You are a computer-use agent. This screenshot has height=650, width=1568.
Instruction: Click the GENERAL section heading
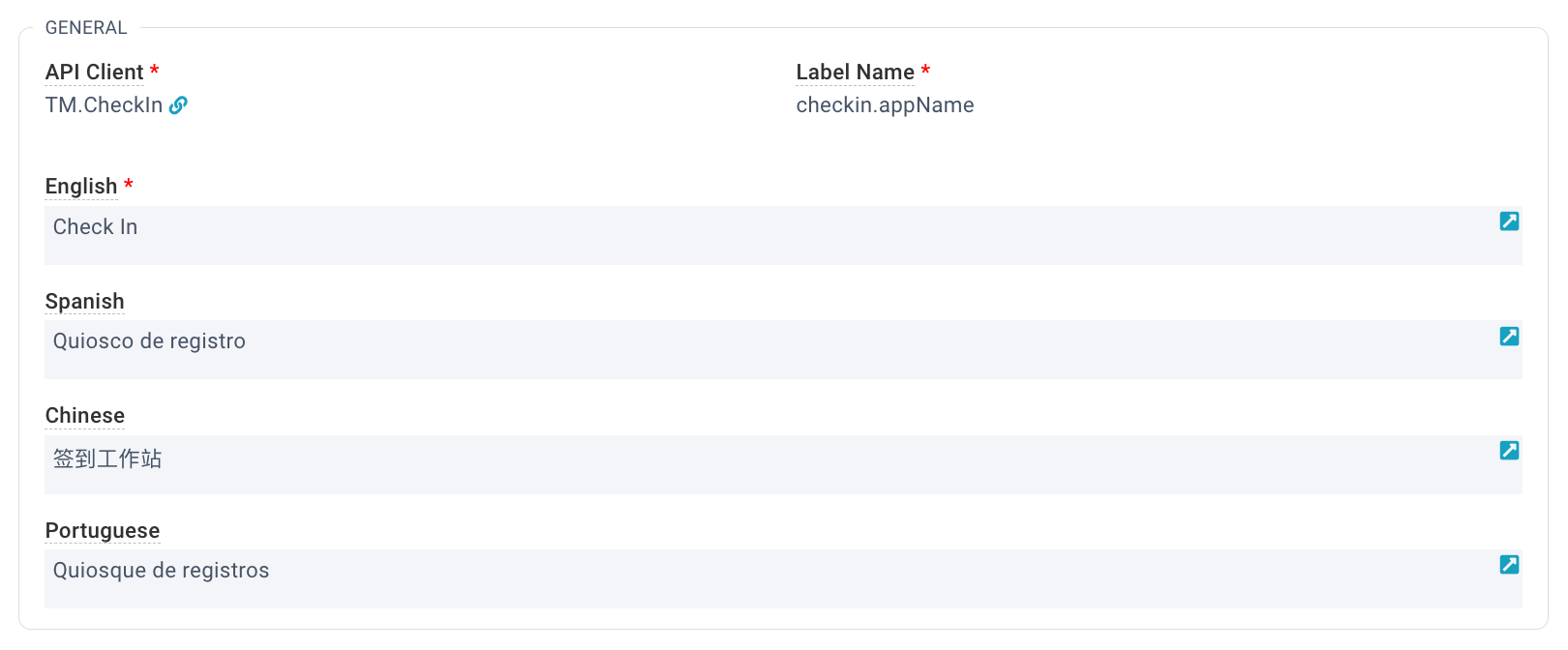(x=86, y=28)
